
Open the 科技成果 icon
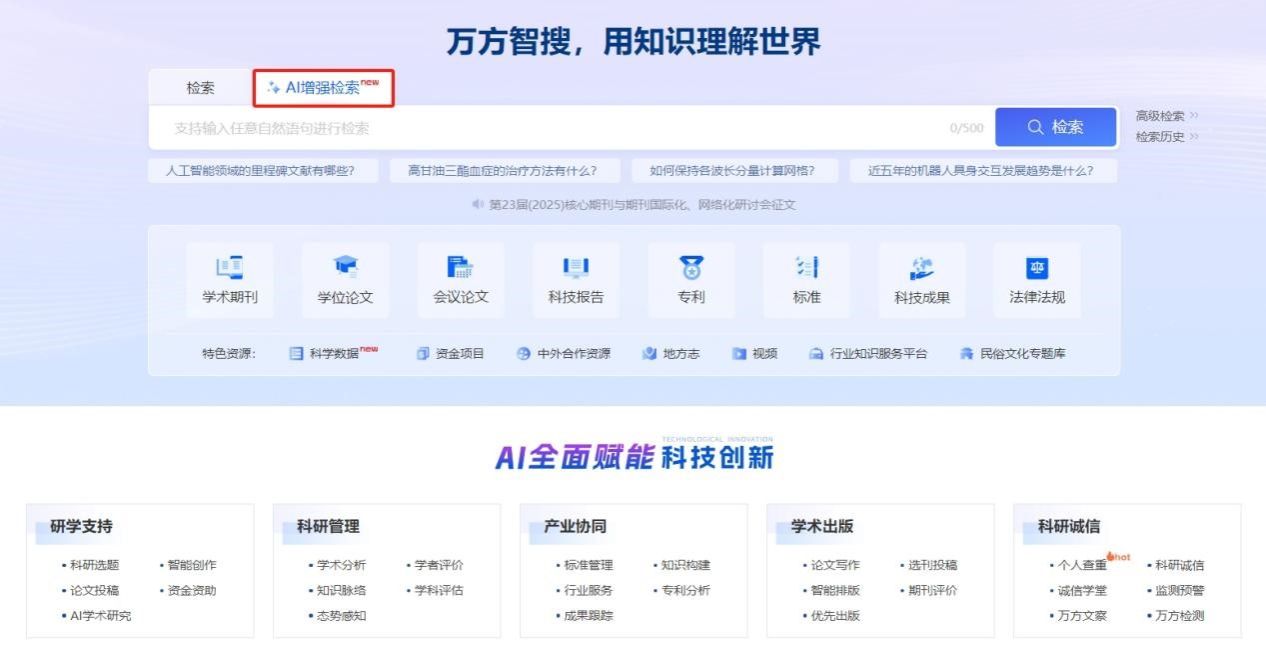tap(922, 267)
